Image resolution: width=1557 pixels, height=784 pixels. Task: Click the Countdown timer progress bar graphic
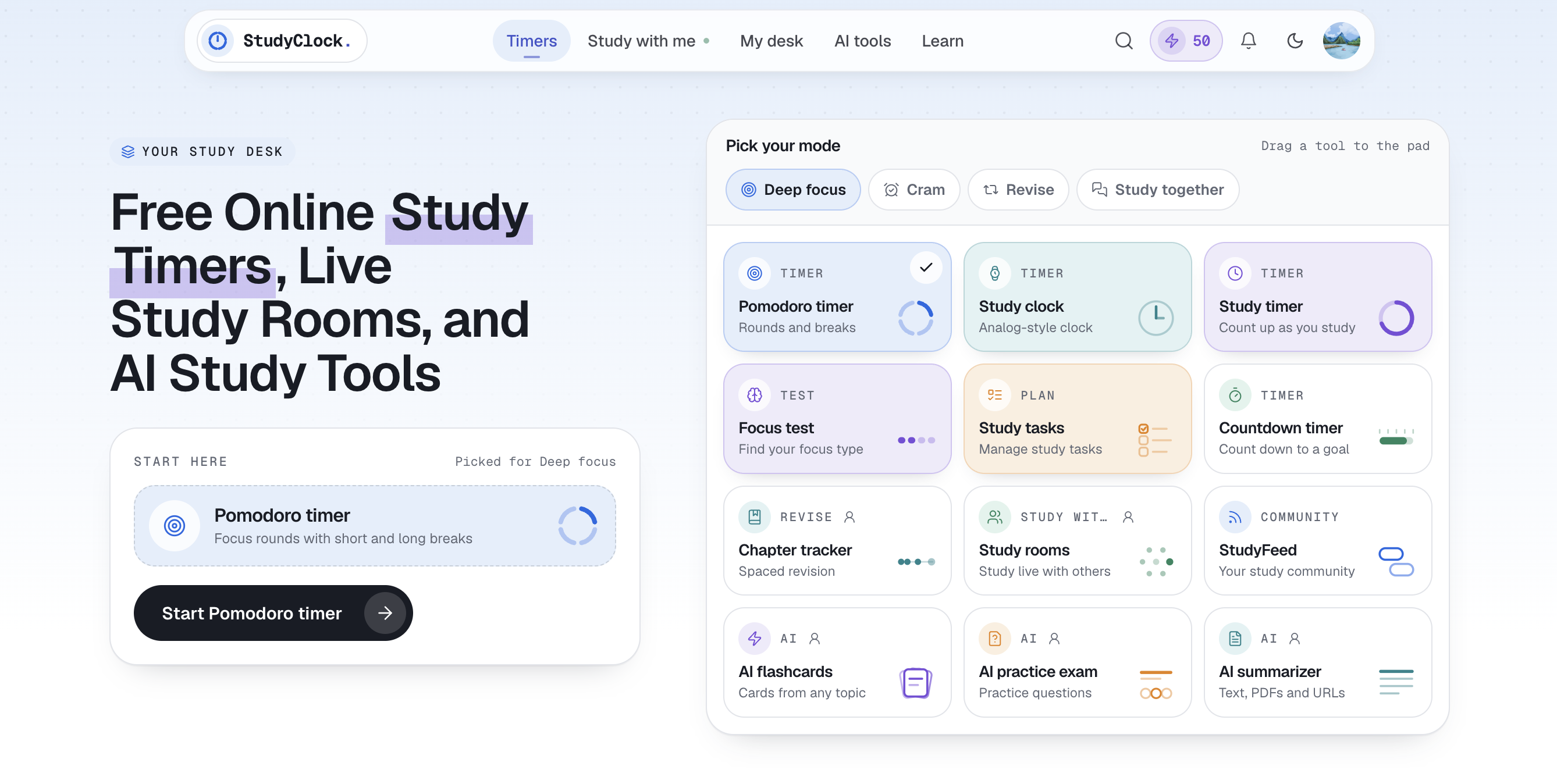(x=1396, y=437)
